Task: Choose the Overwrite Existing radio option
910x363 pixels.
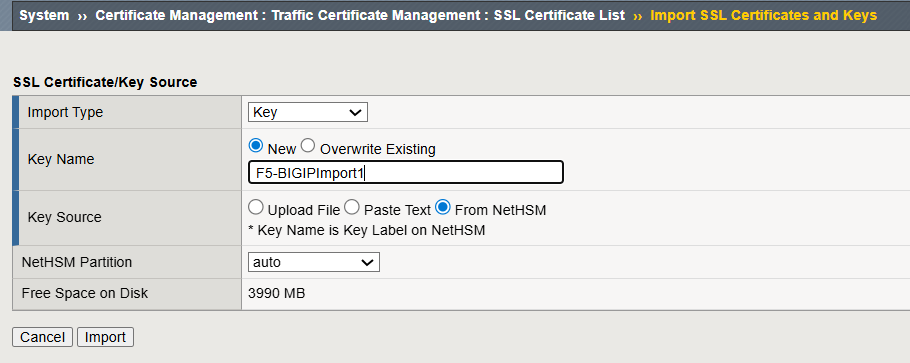Action: [x=308, y=146]
